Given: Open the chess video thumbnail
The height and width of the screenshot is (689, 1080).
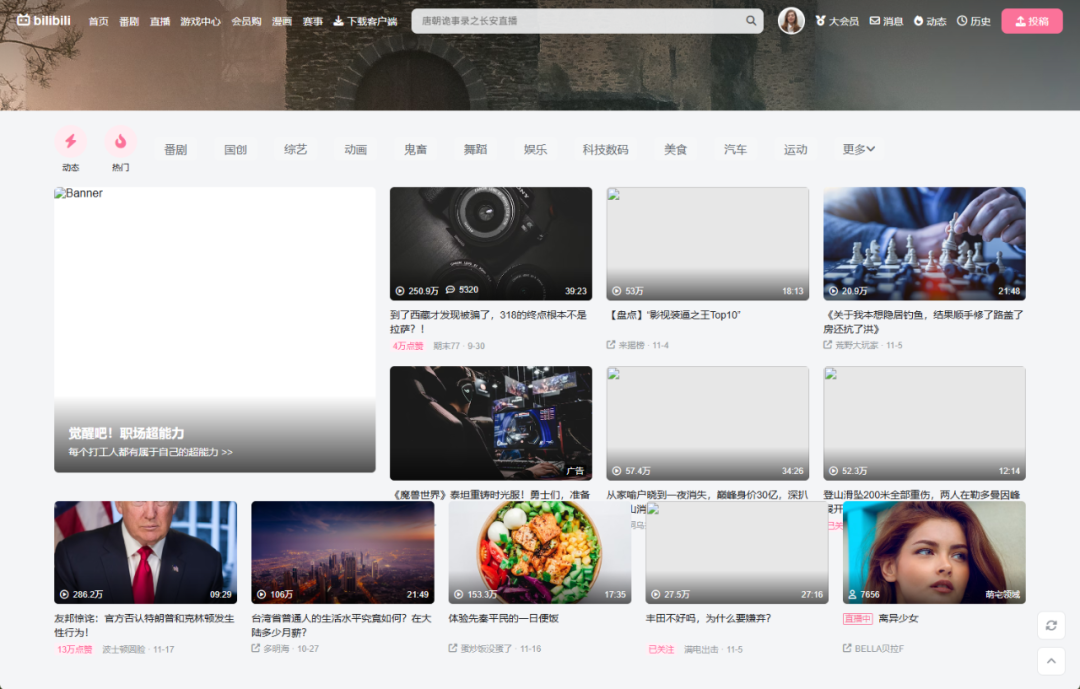Looking at the screenshot, I should coord(924,243).
